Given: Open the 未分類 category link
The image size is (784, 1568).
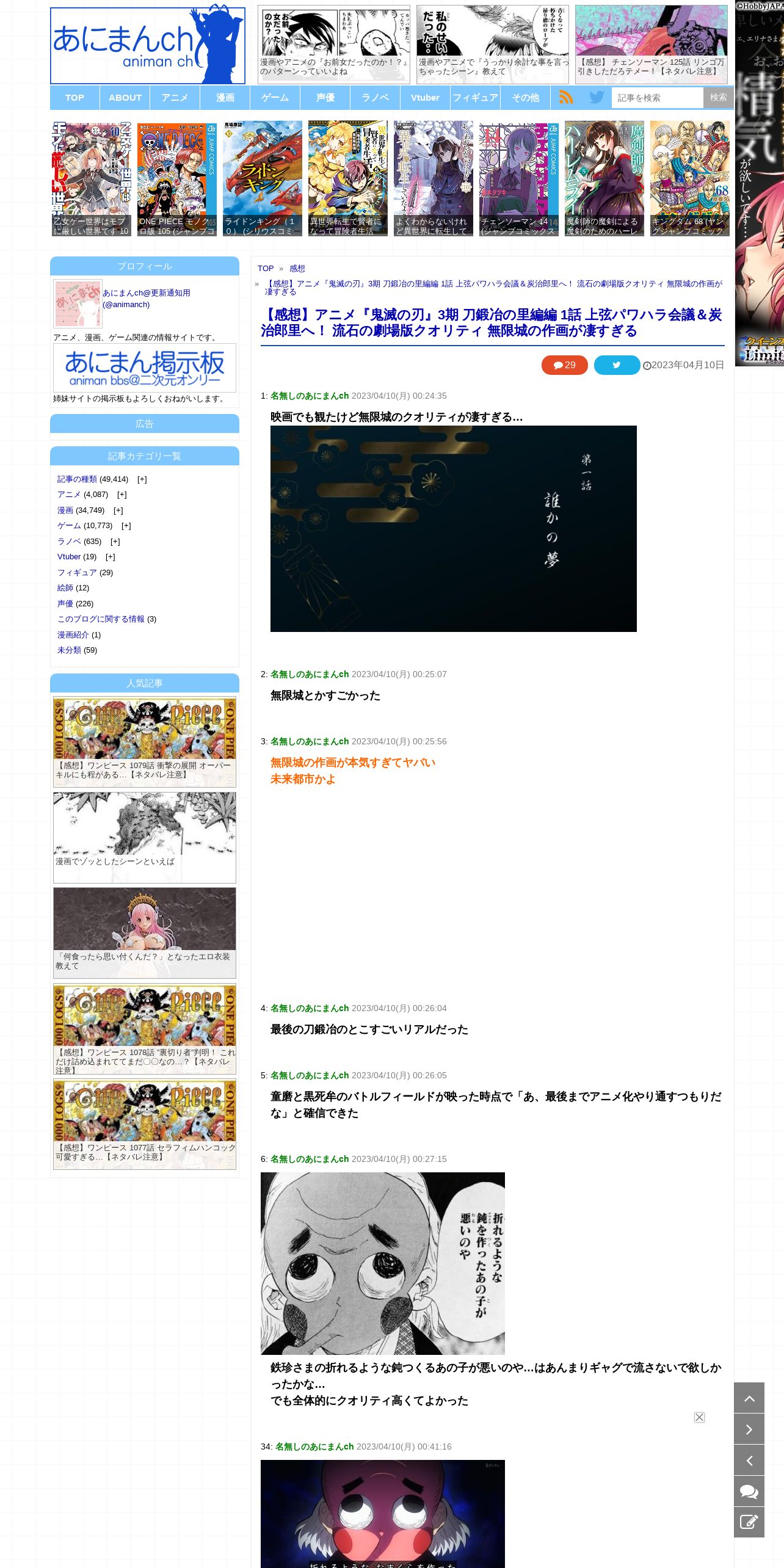Looking at the screenshot, I should (69, 650).
